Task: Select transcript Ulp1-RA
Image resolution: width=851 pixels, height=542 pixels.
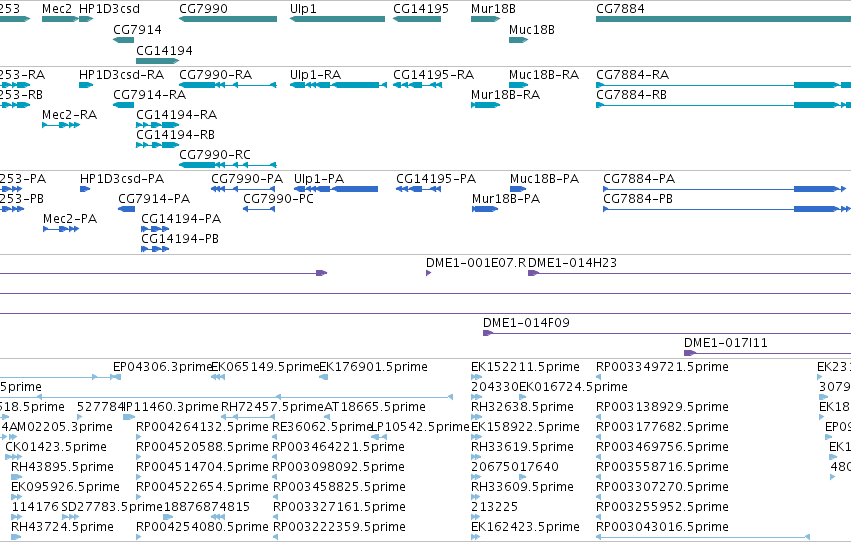Action: (315, 74)
